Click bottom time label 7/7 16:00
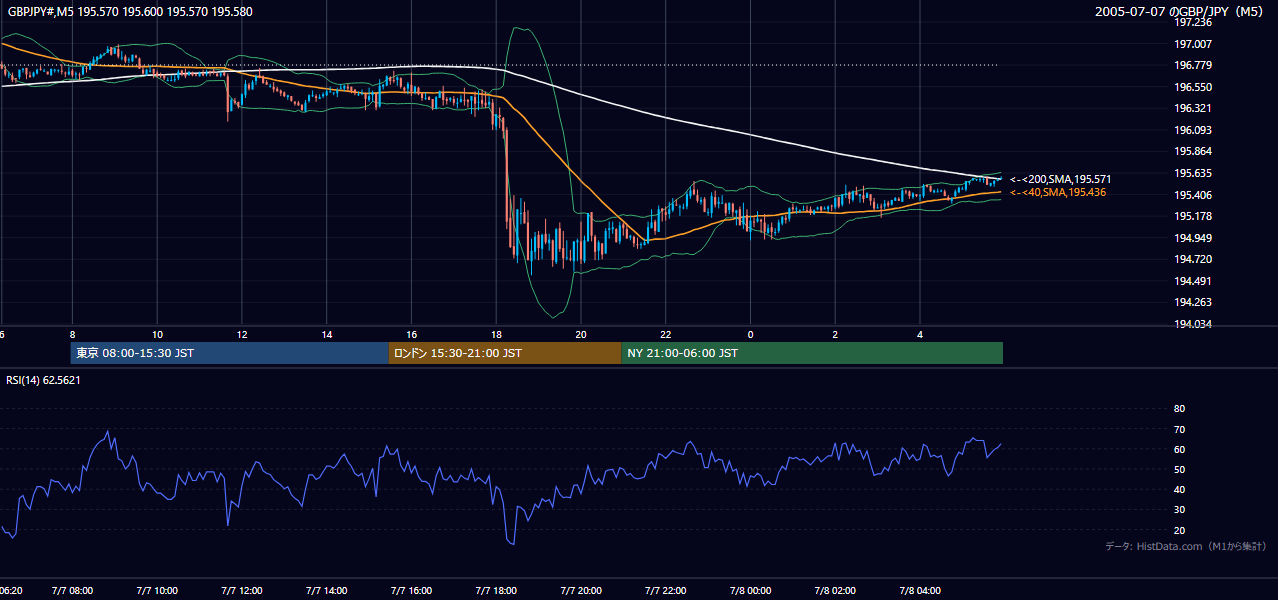 pos(412,591)
